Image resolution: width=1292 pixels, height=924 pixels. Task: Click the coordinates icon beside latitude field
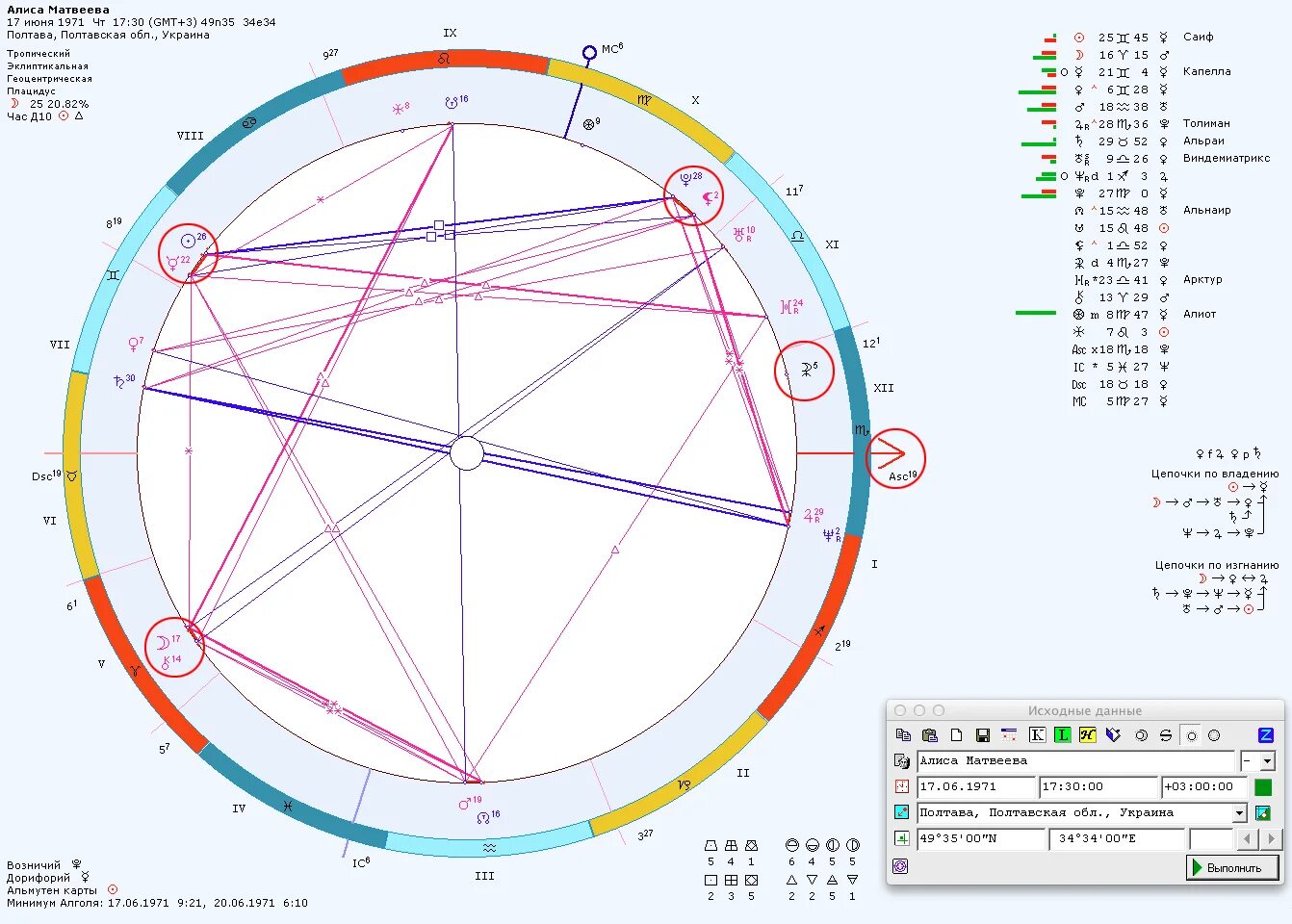(901, 838)
